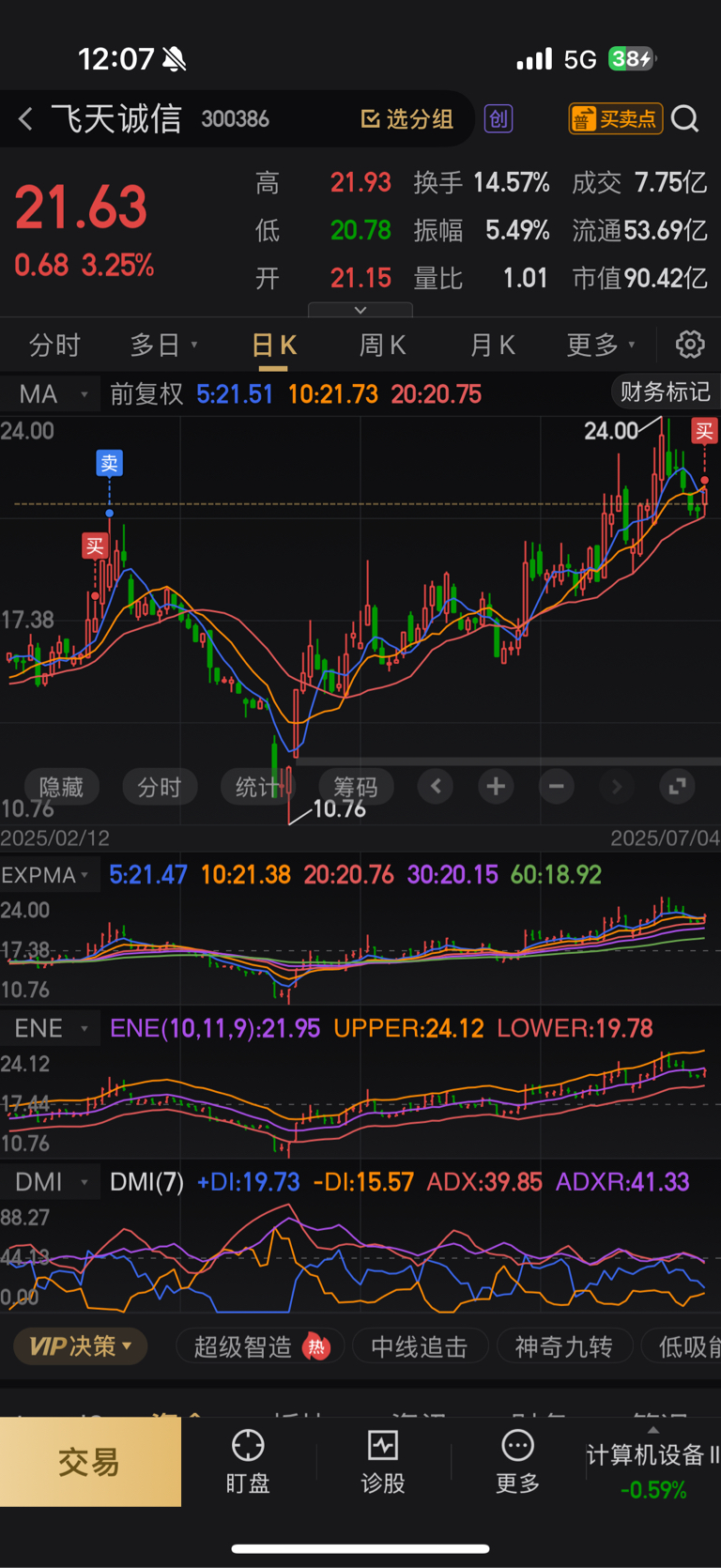The width and height of the screenshot is (721, 1568).
Task: Tap the 交易 trade button
Action: [x=90, y=1462]
